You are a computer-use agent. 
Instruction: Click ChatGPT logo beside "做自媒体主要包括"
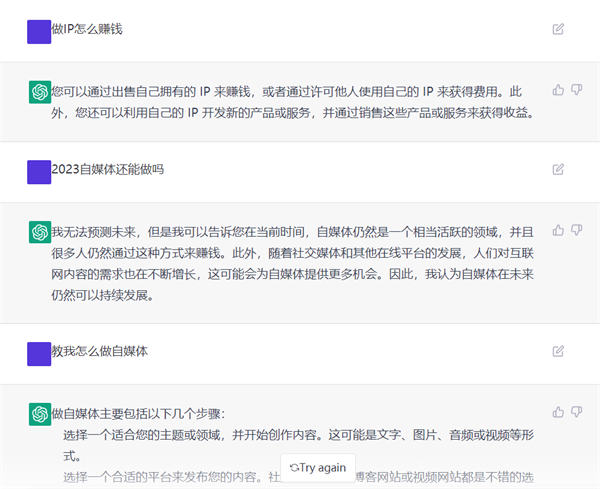[x=40, y=414]
